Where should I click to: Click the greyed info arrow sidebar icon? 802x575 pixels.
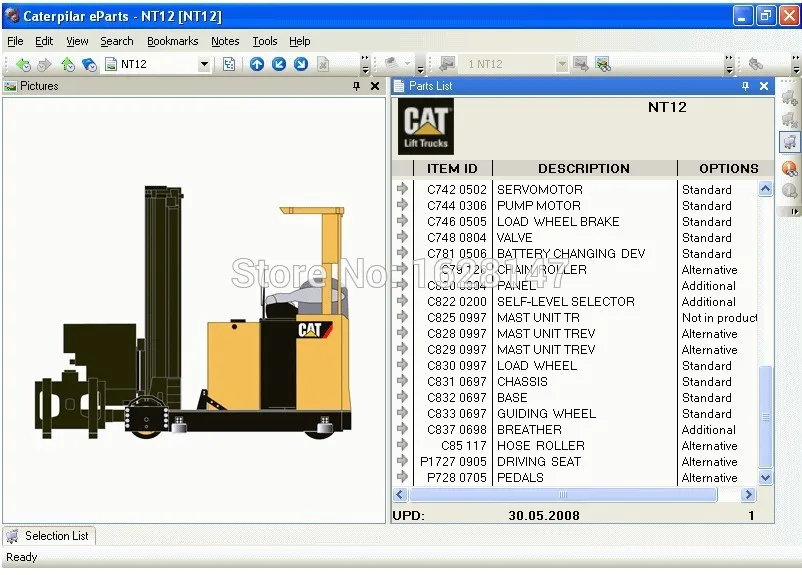click(x=789, y=191)
